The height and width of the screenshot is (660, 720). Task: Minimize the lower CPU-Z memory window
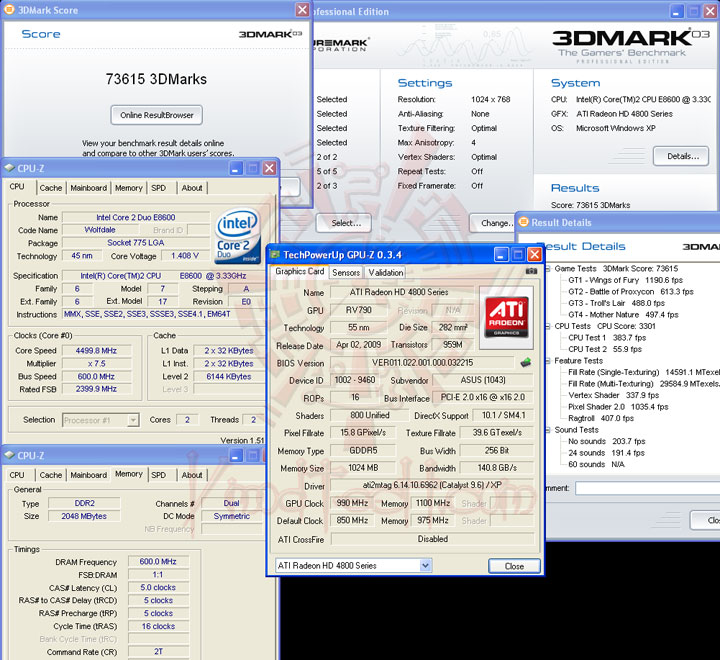pos(236,455)
